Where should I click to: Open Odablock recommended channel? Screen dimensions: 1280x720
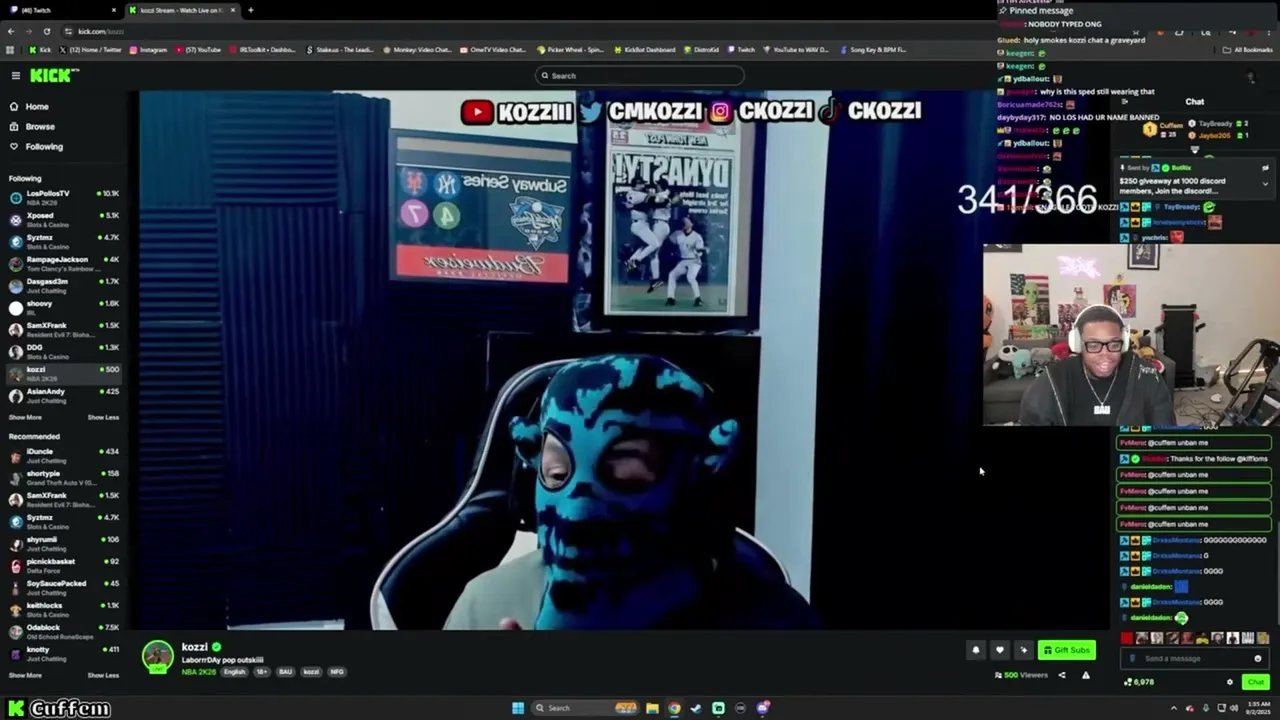coord(64,631)
